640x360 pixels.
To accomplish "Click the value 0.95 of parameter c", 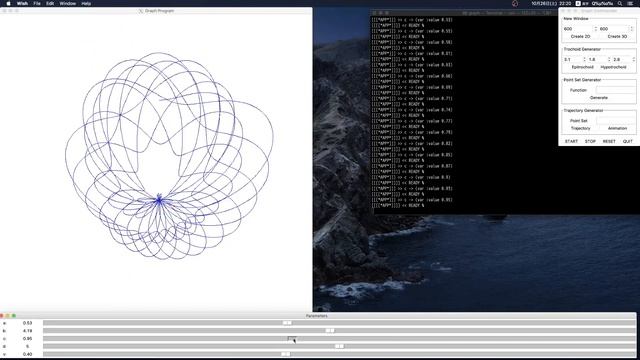I will coord(27,338).
